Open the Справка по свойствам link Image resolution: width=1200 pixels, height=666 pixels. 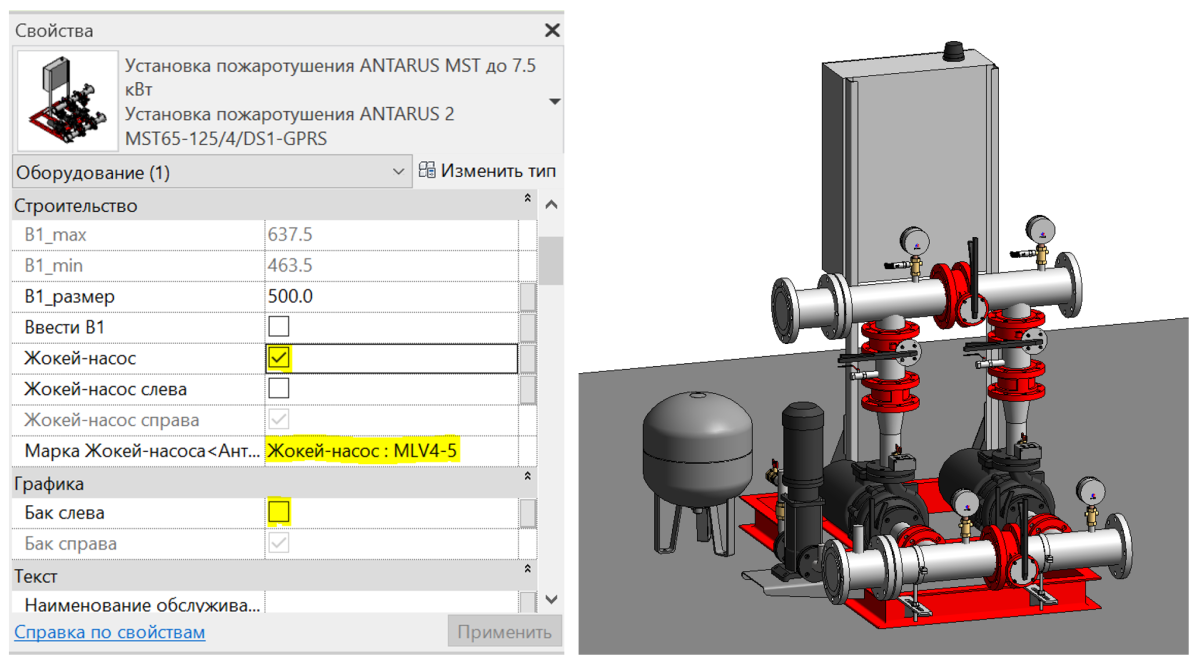coord(110,632)
